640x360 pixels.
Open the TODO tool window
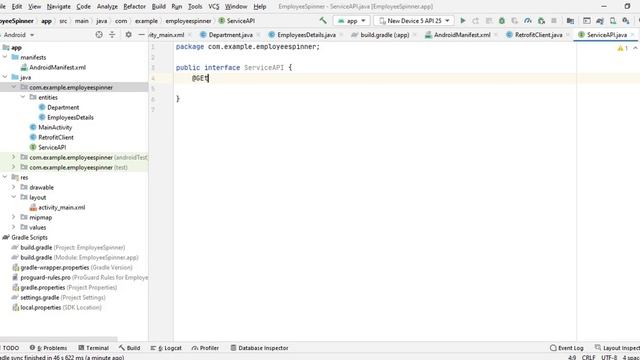[x=11, y=348]
